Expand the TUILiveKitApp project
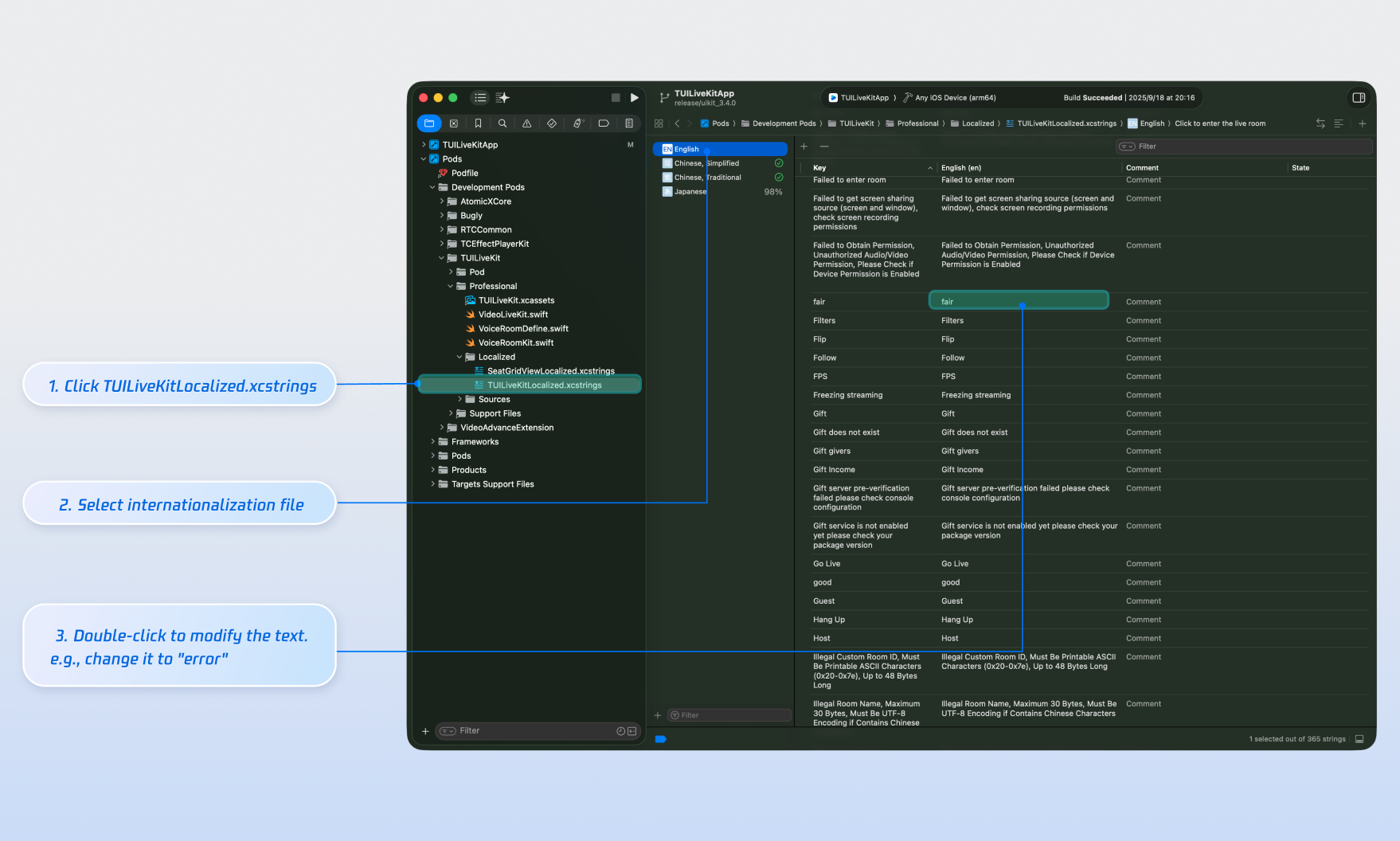This screenshot has height=841, width=1400. tap(424, 145)
